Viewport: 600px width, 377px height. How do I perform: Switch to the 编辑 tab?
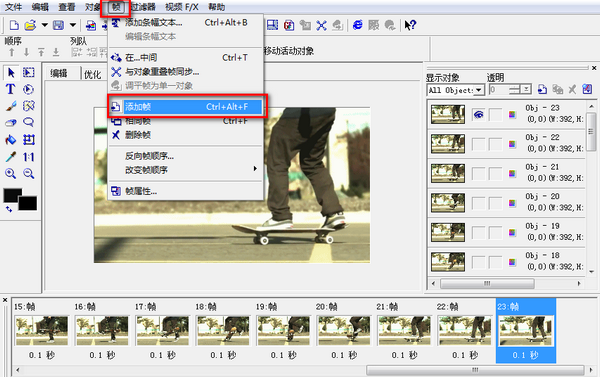(59, 73)
